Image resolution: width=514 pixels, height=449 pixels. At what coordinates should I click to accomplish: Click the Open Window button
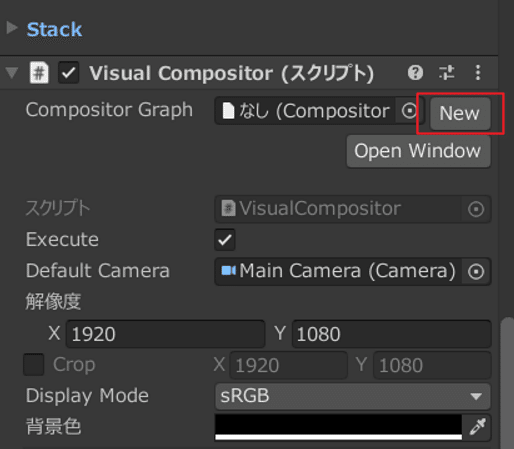tap(418, 151)
